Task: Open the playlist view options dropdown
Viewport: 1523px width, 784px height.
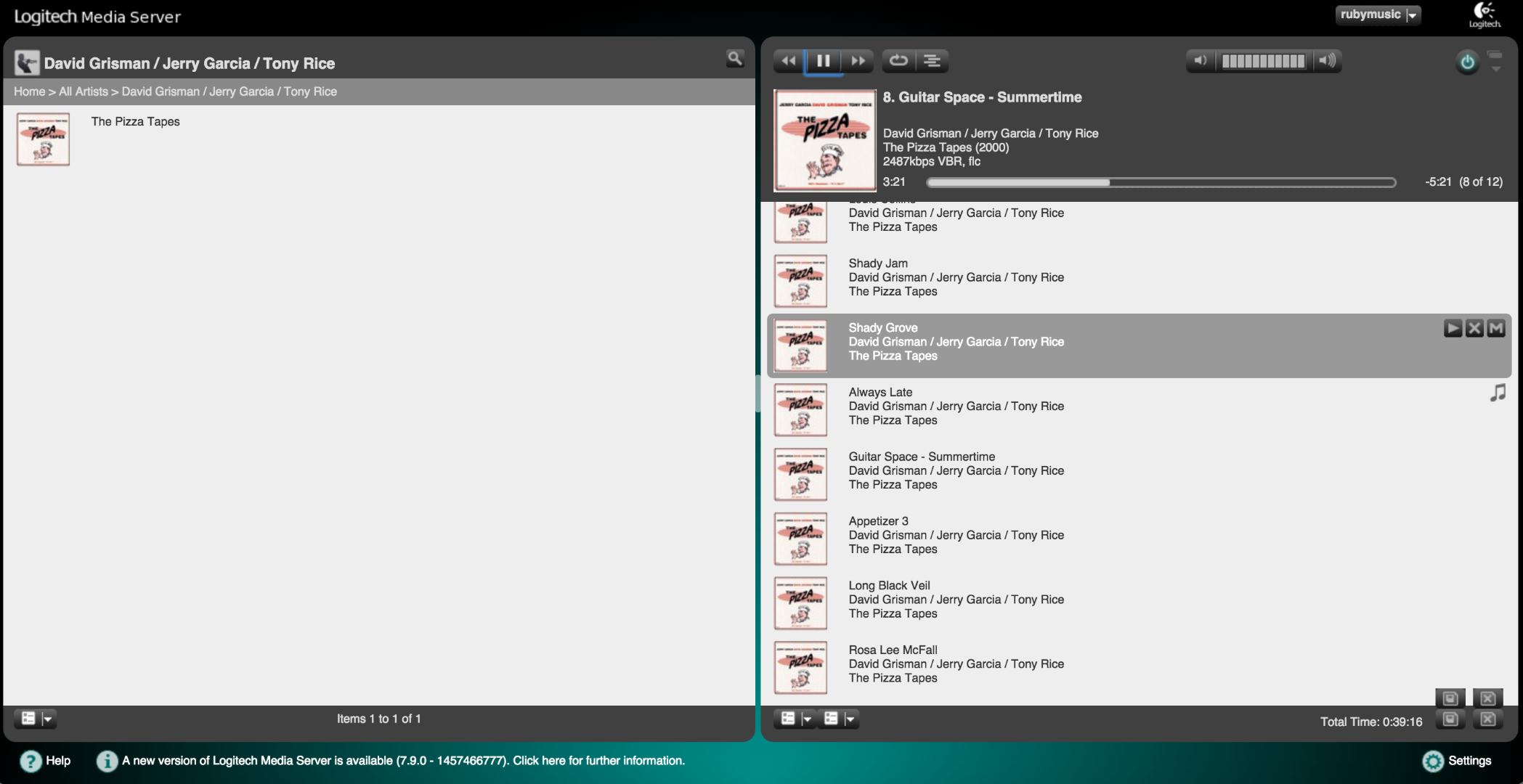Action: (x=806, y=719)
